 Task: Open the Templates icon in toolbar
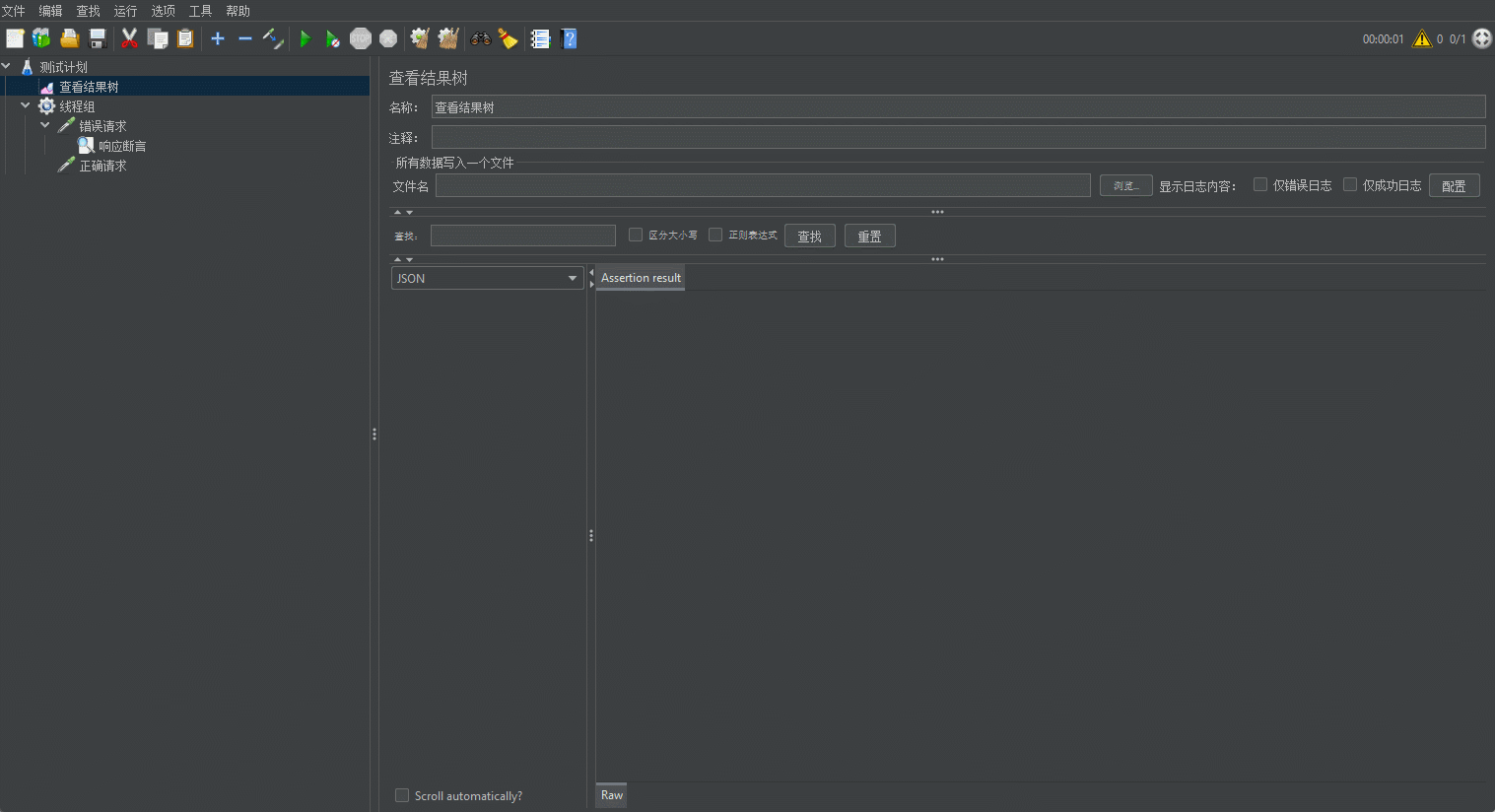pyautogui.click(x=41, y=39)
